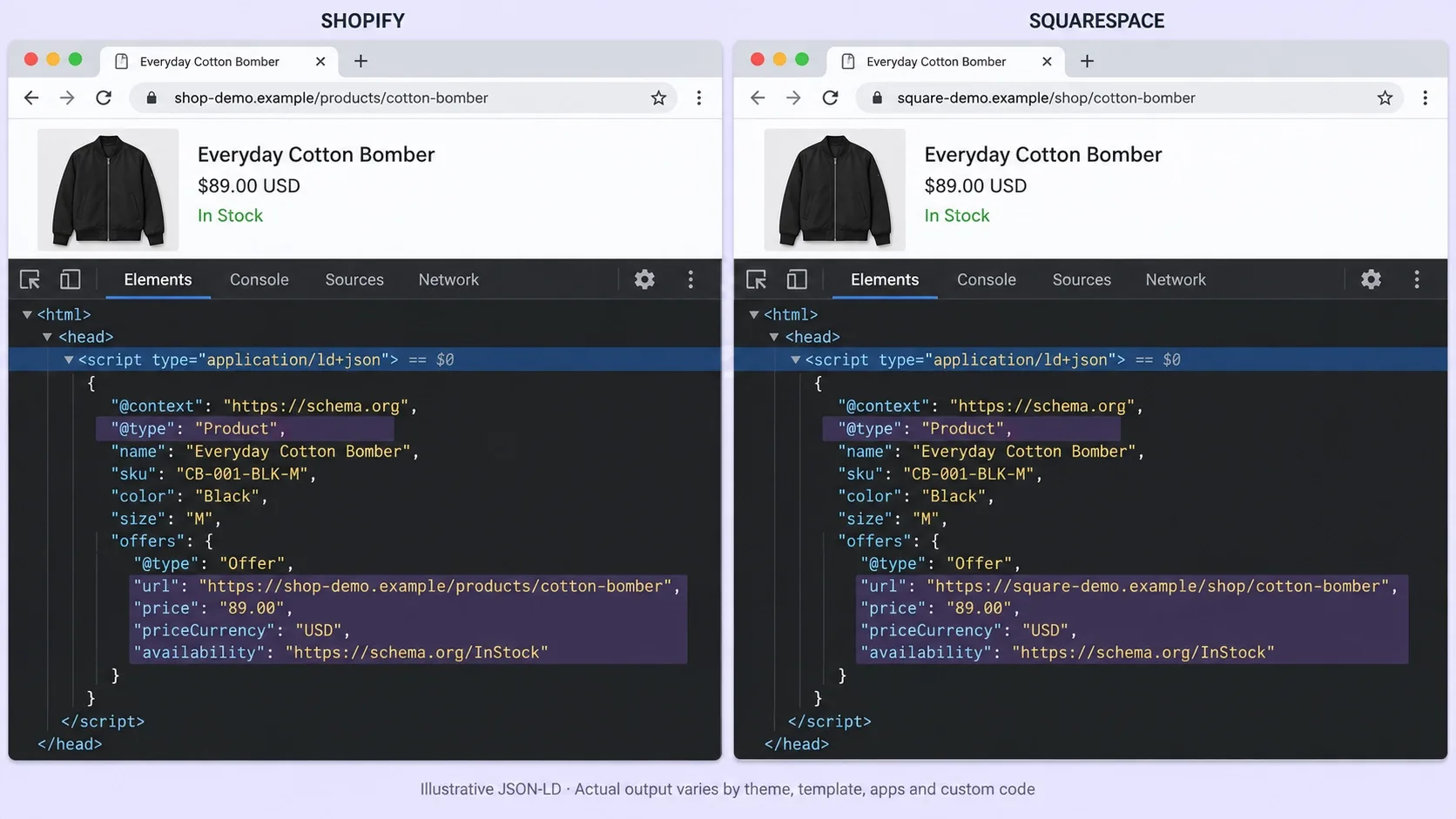Image resolution: width=1456 pixels, height=819 pixels.
Task: Select the "@context" schema.org line in Squarespace DevTools
Action: point(990,406)
